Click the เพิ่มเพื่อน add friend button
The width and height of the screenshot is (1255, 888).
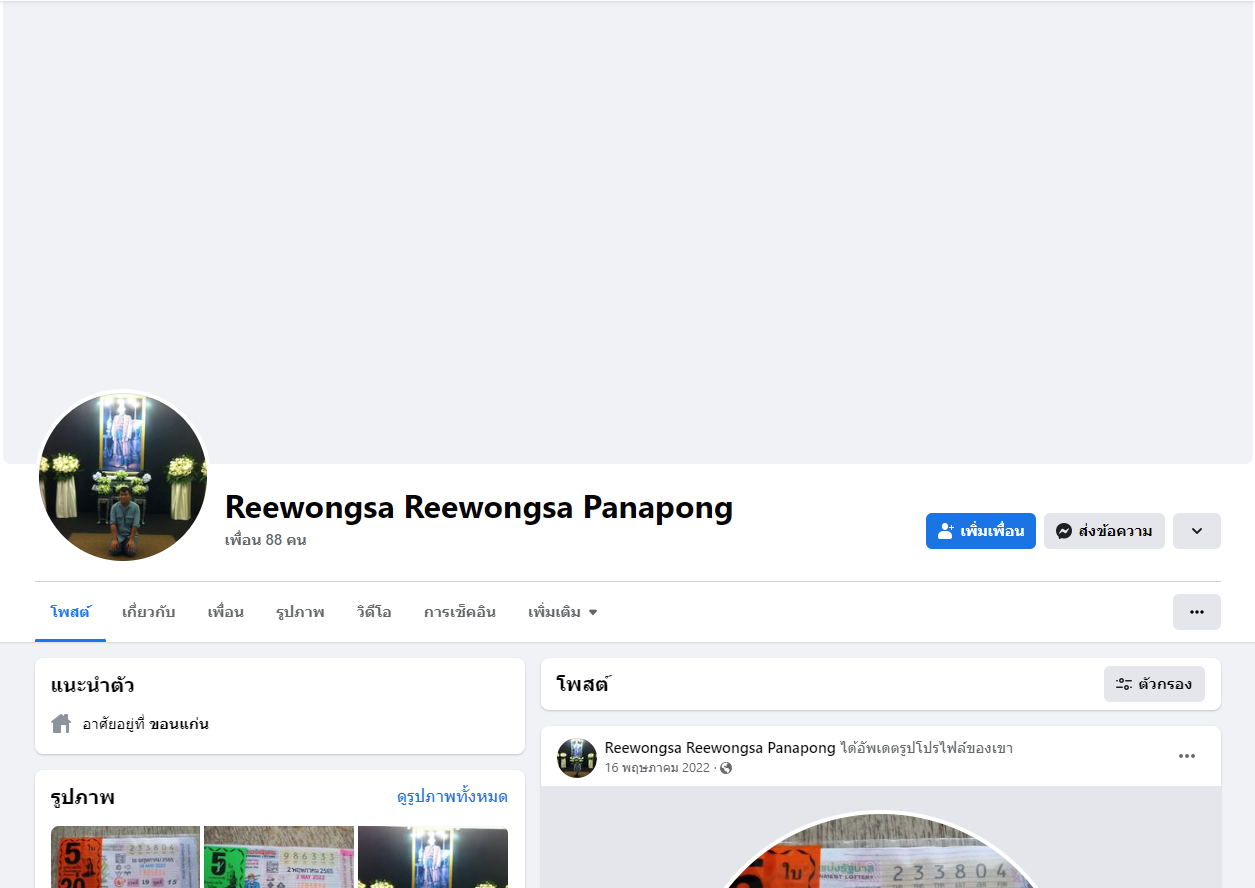tap(980, 531)
